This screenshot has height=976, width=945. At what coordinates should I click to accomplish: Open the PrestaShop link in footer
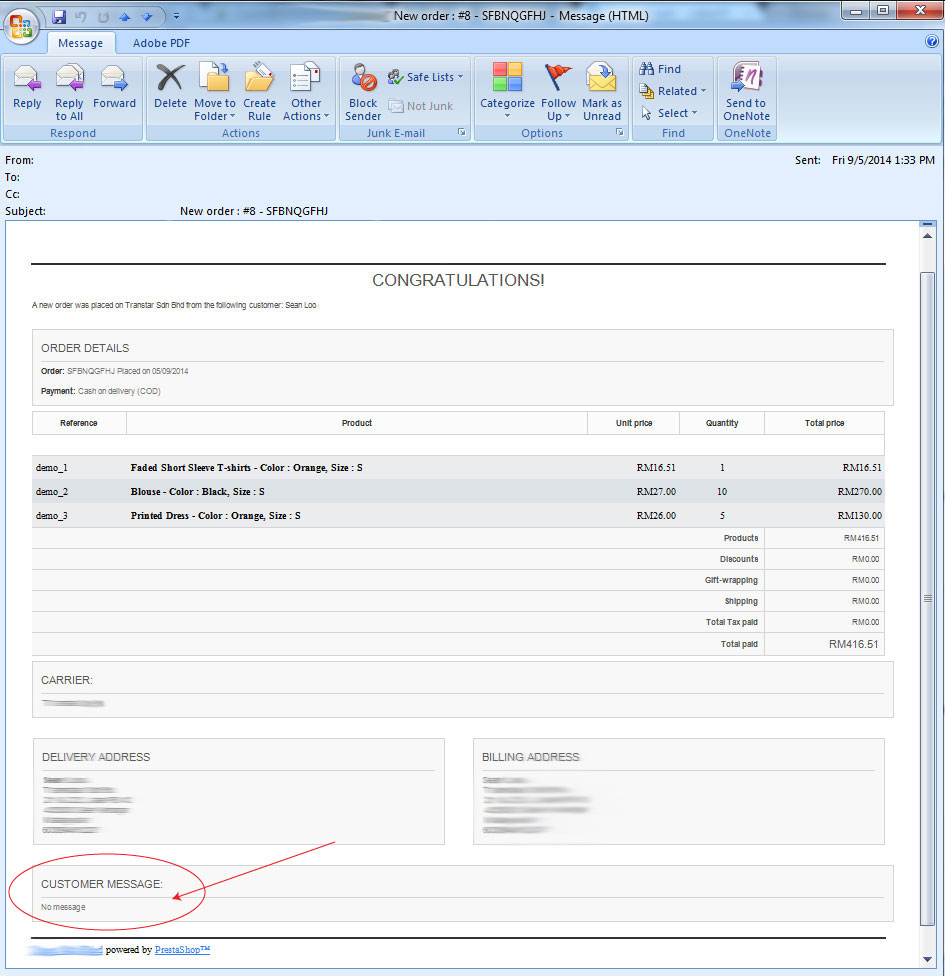click(182, 950)
